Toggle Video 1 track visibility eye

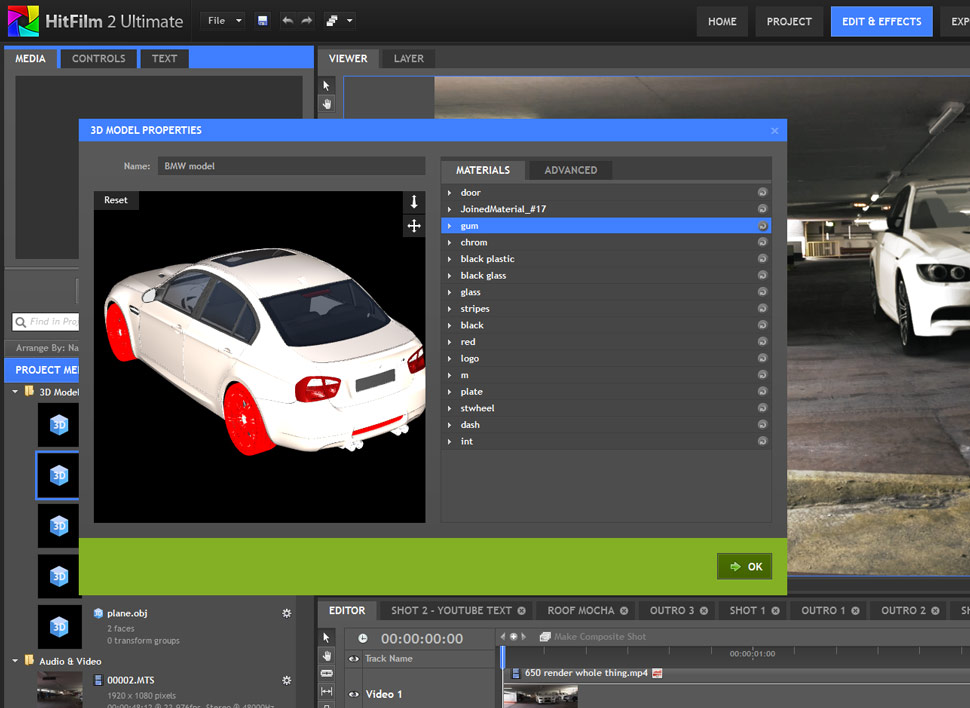[x=354, y=694]
